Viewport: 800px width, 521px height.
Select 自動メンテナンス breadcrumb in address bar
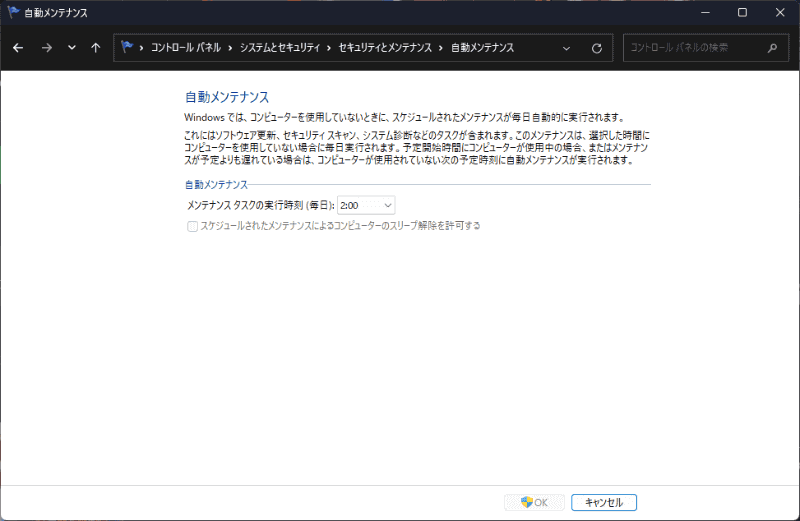point(482,48)
